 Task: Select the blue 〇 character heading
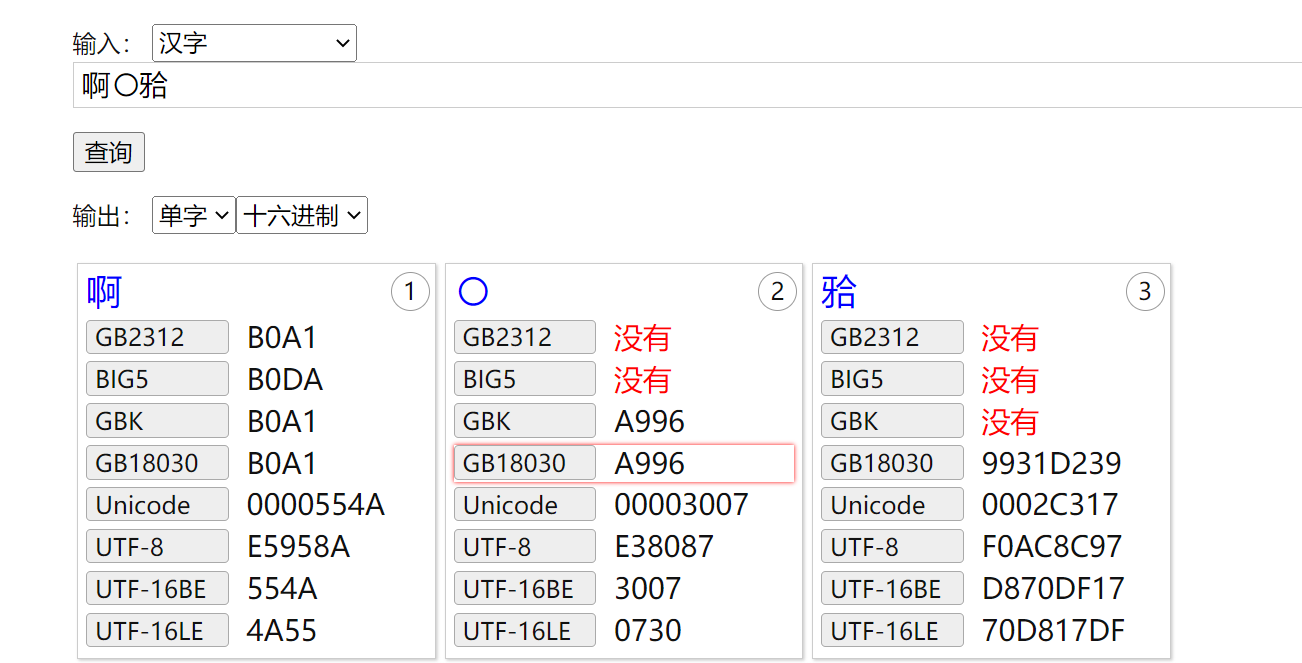[472, 292]
